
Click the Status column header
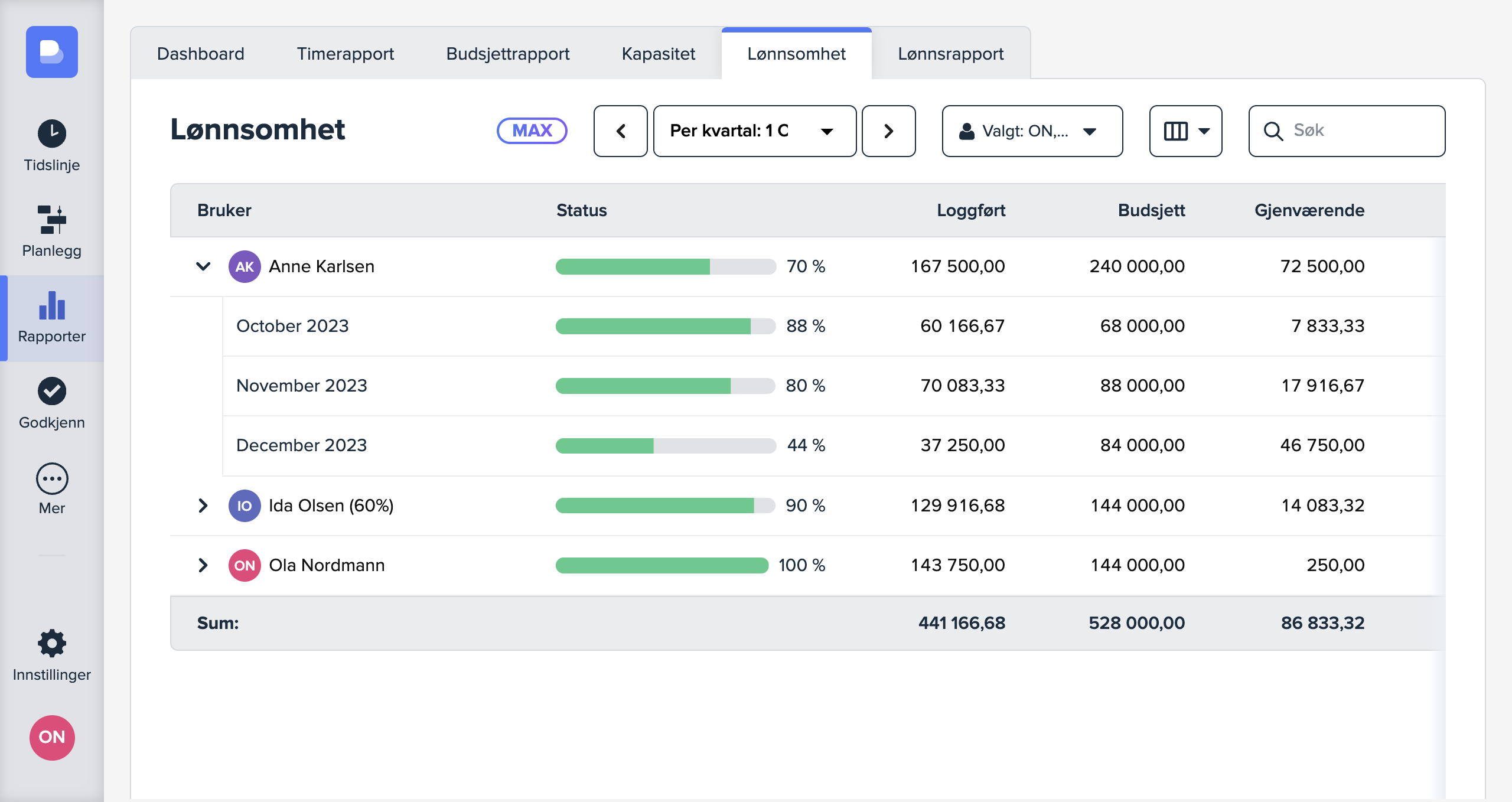[581, 210]
